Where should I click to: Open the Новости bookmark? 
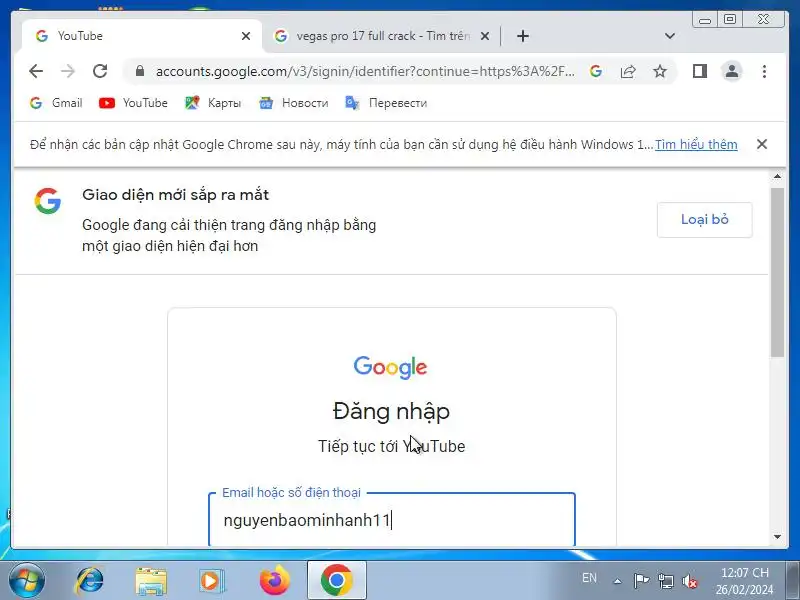point(293,103)
